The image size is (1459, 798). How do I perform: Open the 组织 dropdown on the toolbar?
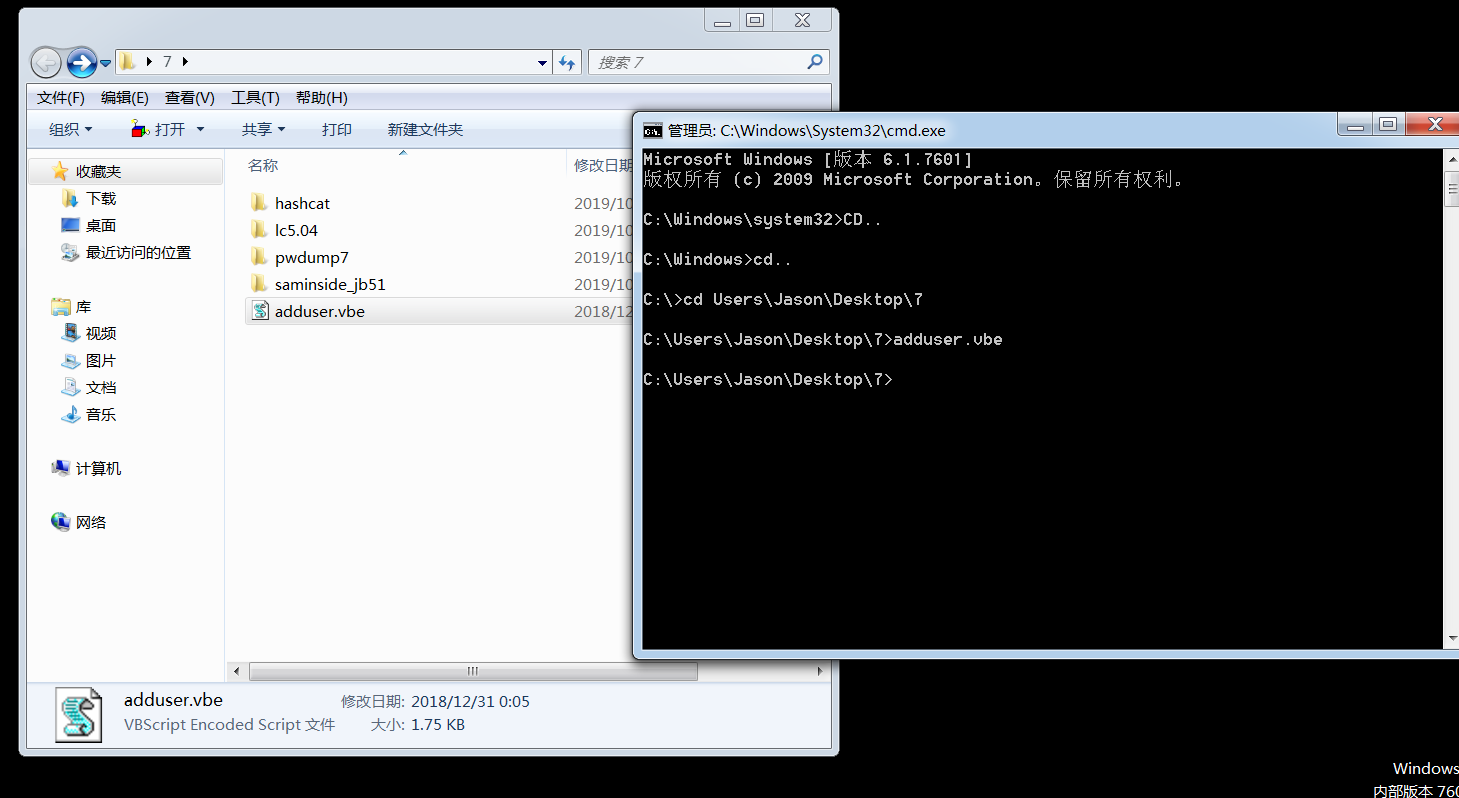[70, 129]
